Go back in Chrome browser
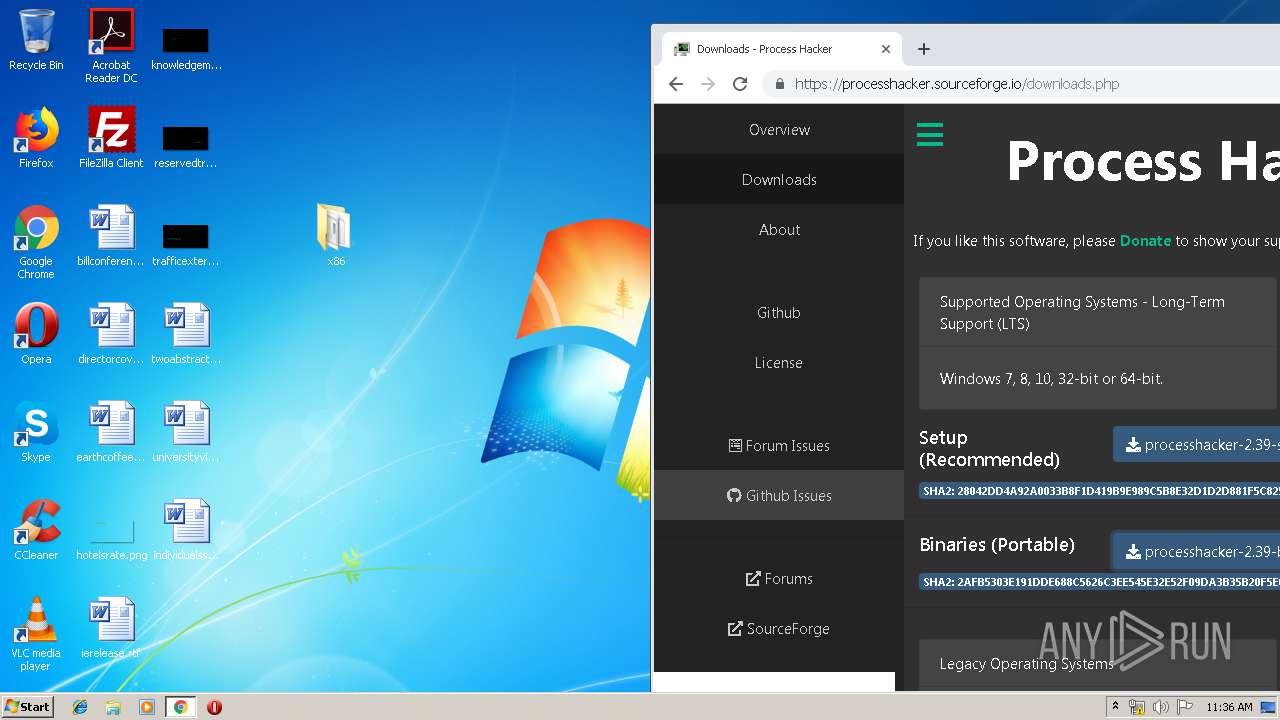 pos(676,84)
